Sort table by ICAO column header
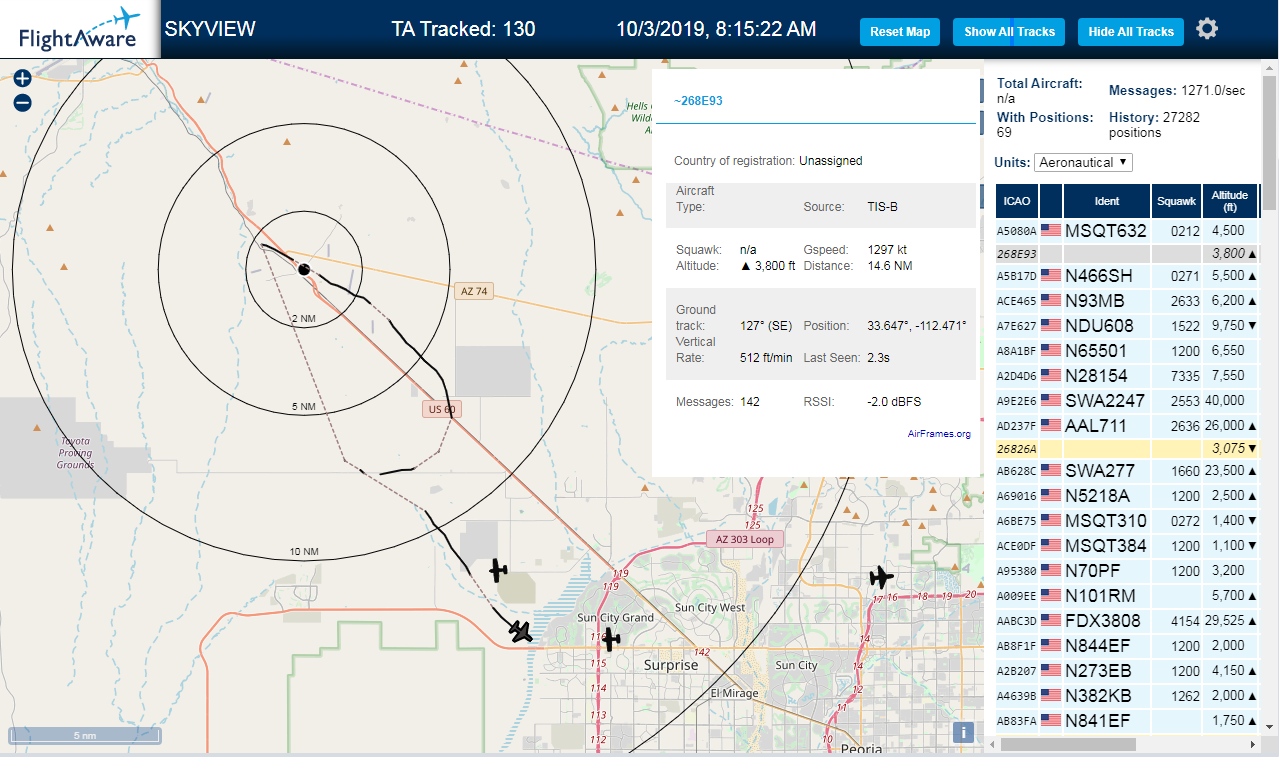1279x757 pixels. tap(1017, 201)
